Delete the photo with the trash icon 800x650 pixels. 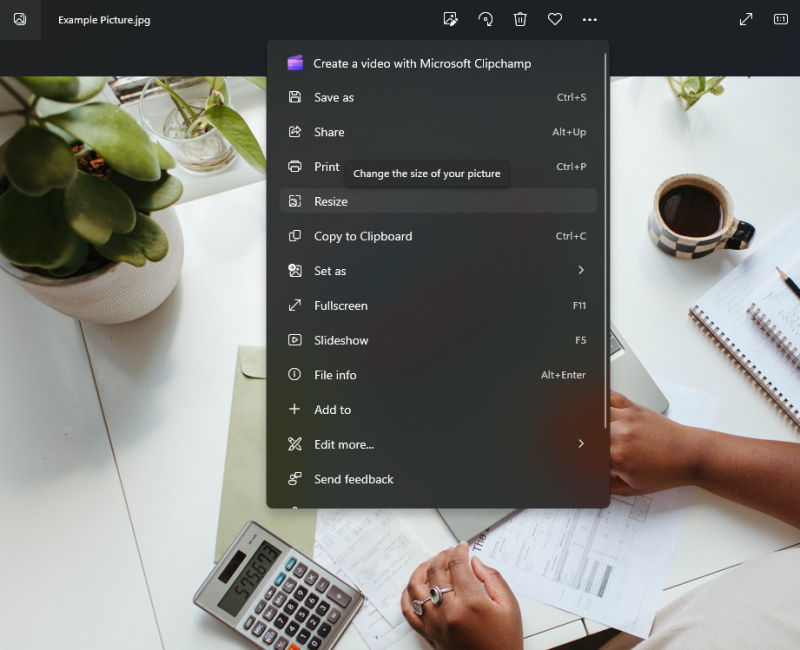tap(520, 19)
